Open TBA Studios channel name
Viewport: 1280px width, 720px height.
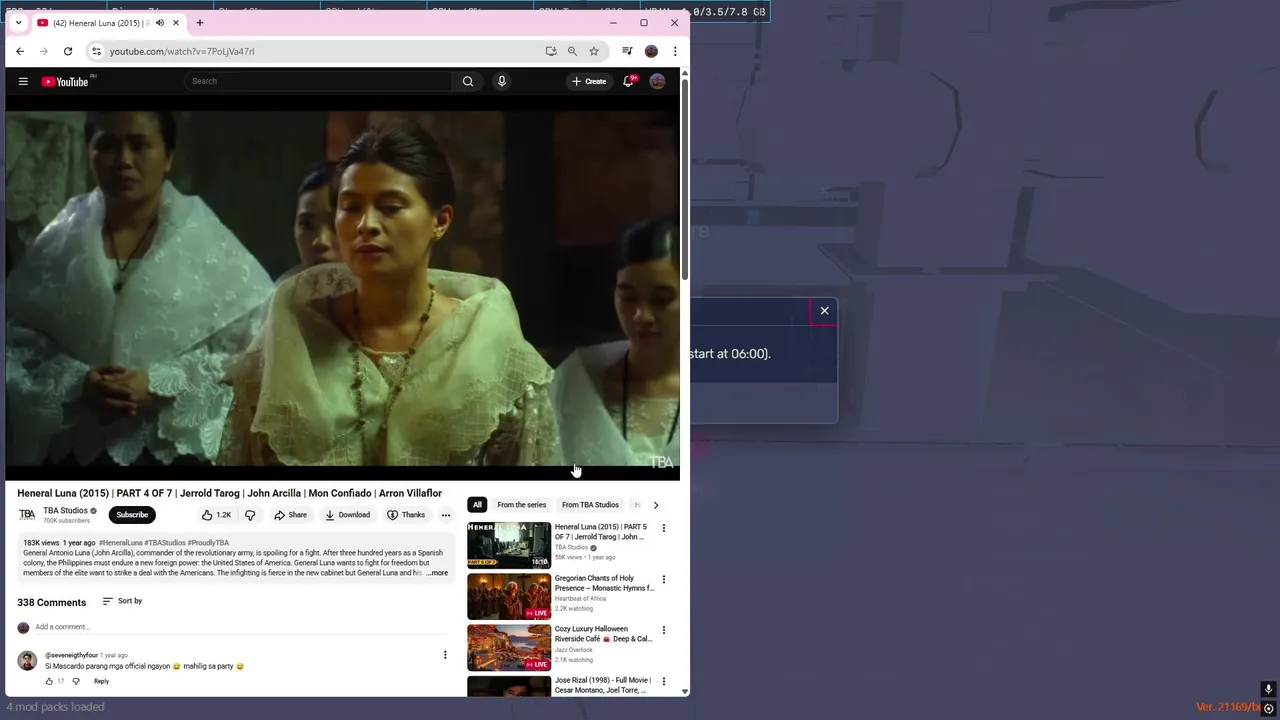click(65, 510)
